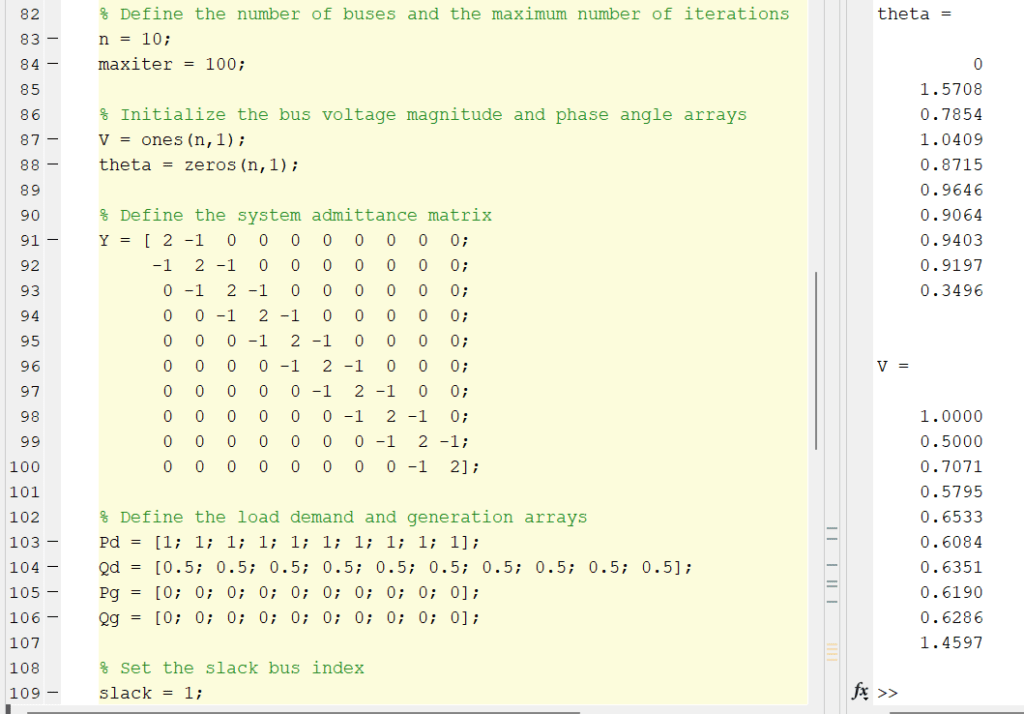
Task: Click the Qg array definition line
Action: 289,617
